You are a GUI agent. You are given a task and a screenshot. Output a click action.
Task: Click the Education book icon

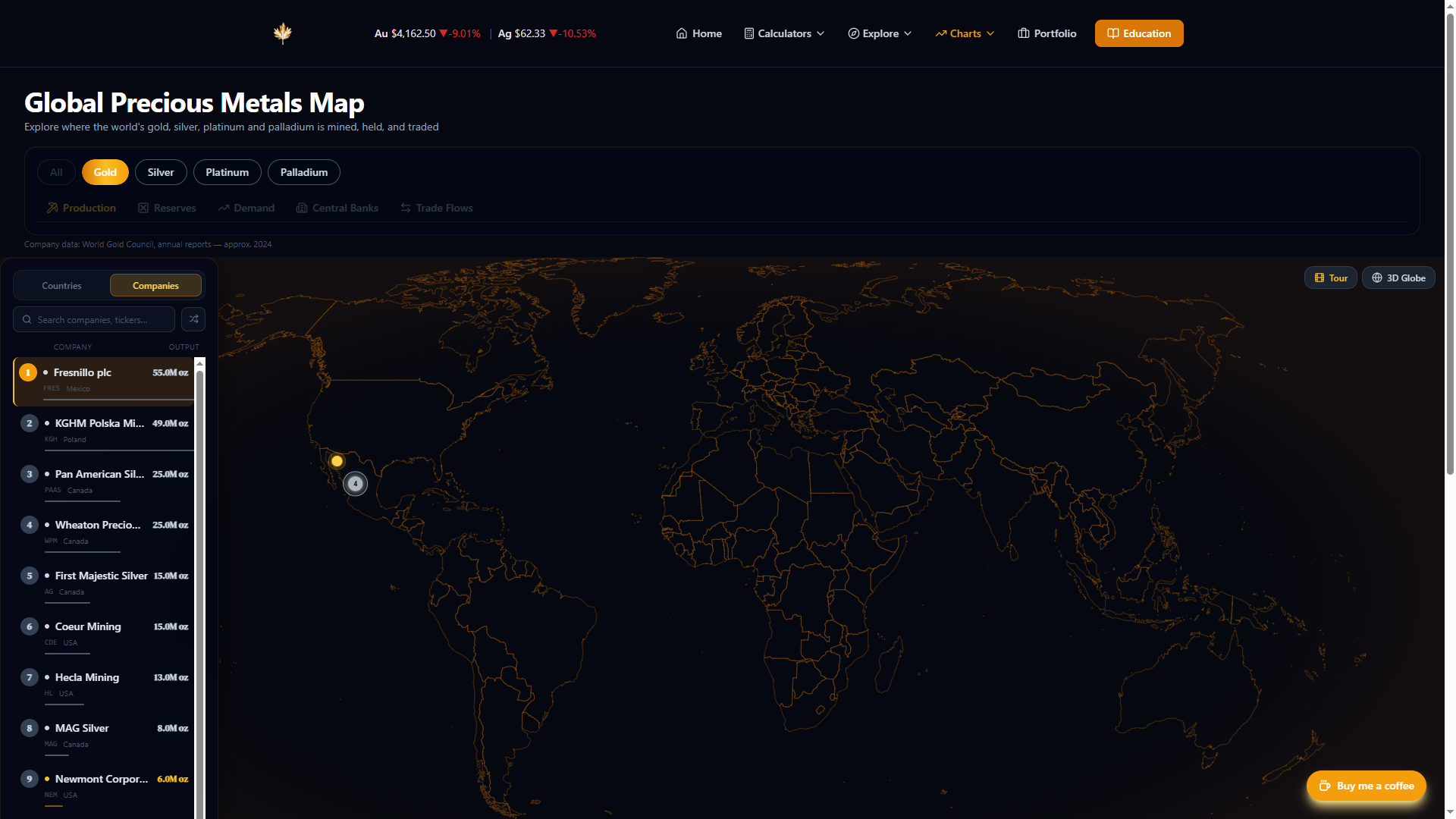[x=1113, y=33]
